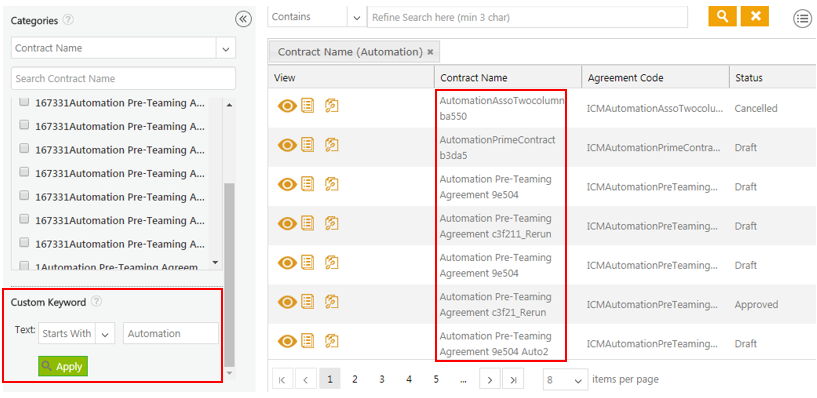This screenshot has height=398, width=817.
Task: Select contract name AutomationPrimeContract b3da5
Action: [x=498, y=147]
